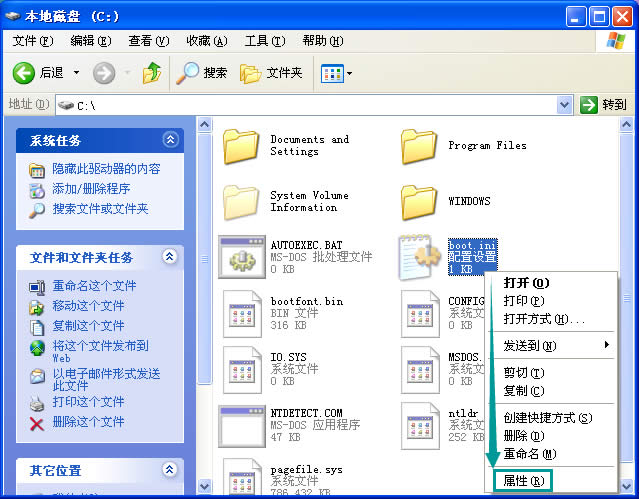639x499 pixels.
Task: Select the WINDOWS folder icon
Action: coord(419,201)
